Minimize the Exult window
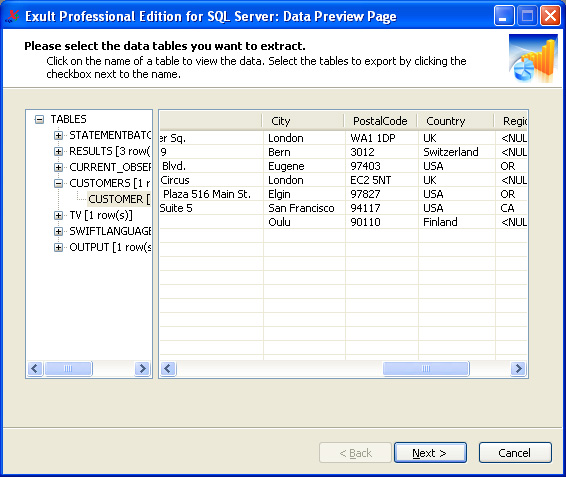The image size is (566, 477). 504,16
